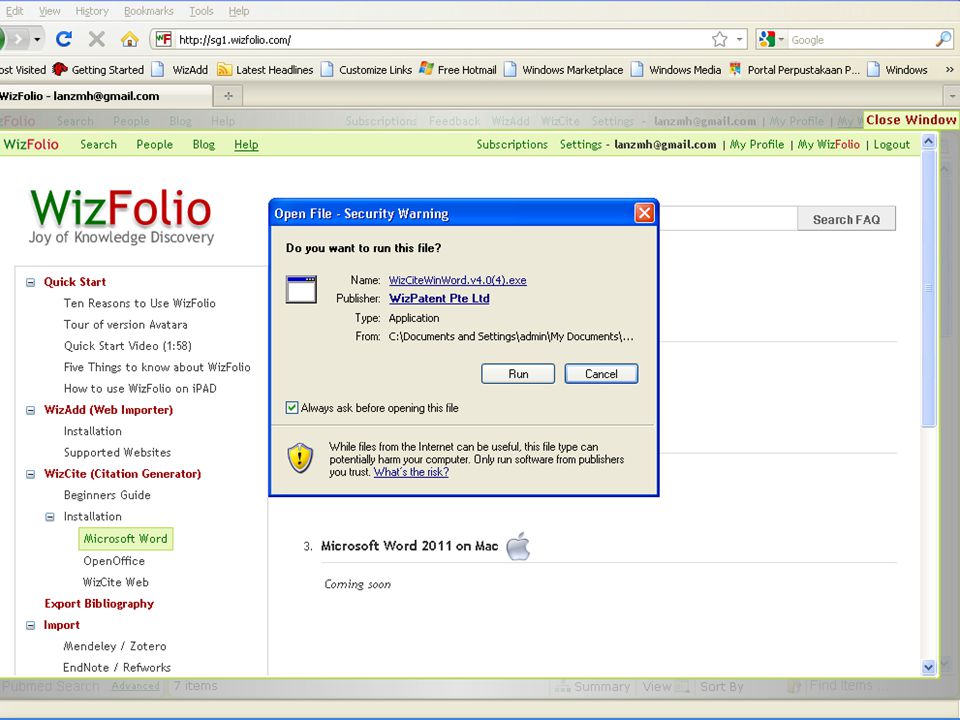Click Run in the security dialog
960x720 pixels.
click(x=518, y=373)
